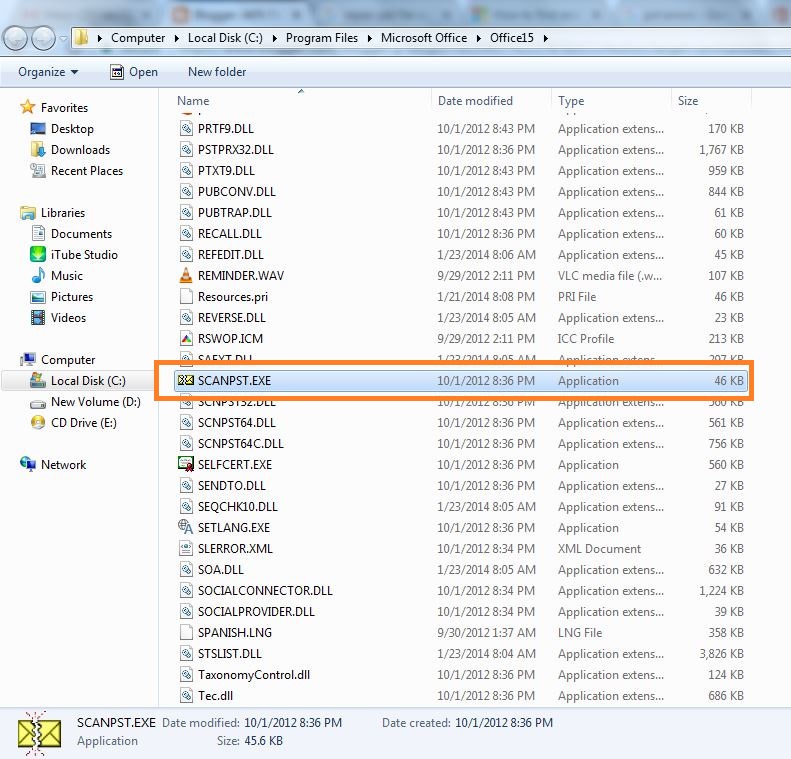Select the SCNPST64C.DLL file name
Viewport: 791px width, 759px height.
pos(241,444)
